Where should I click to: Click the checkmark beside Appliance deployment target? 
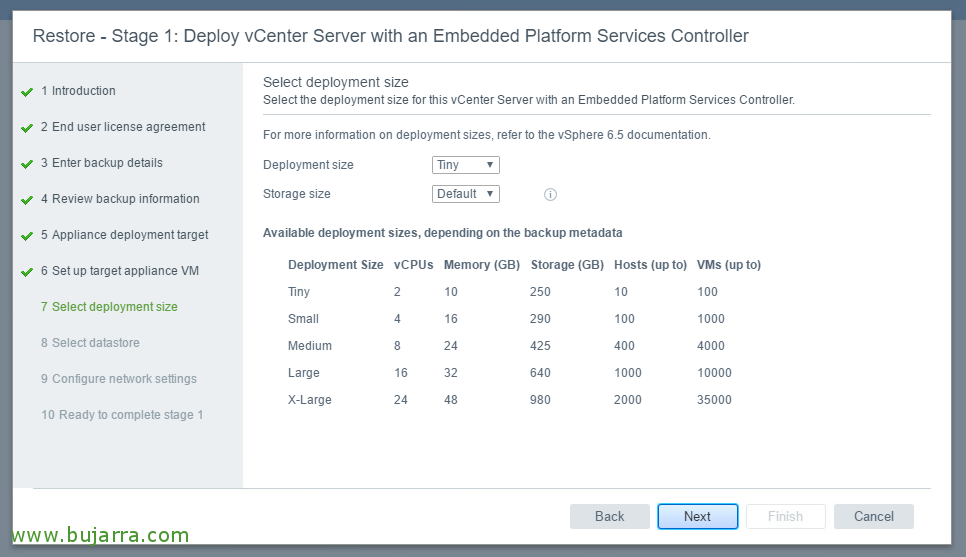(x=27, y=236)
